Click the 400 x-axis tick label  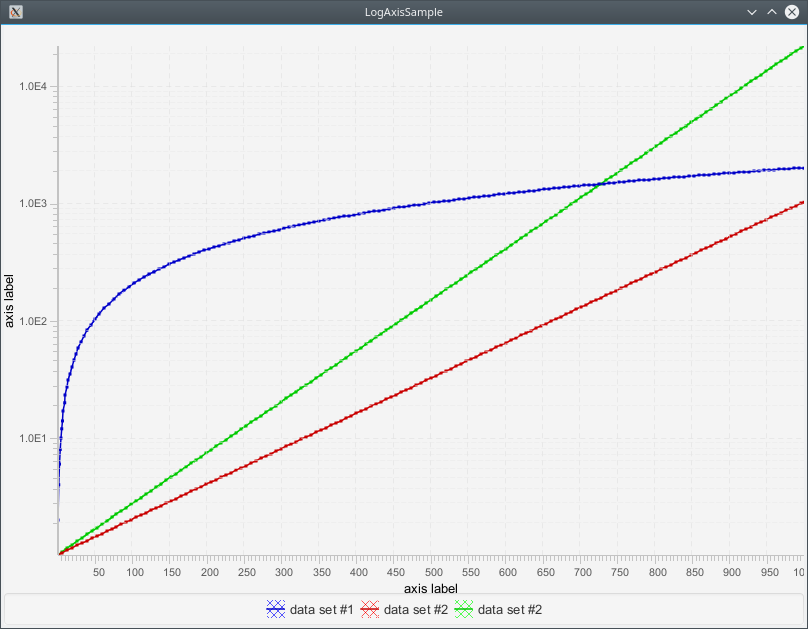pyautogui.click(x=359, y=572)
